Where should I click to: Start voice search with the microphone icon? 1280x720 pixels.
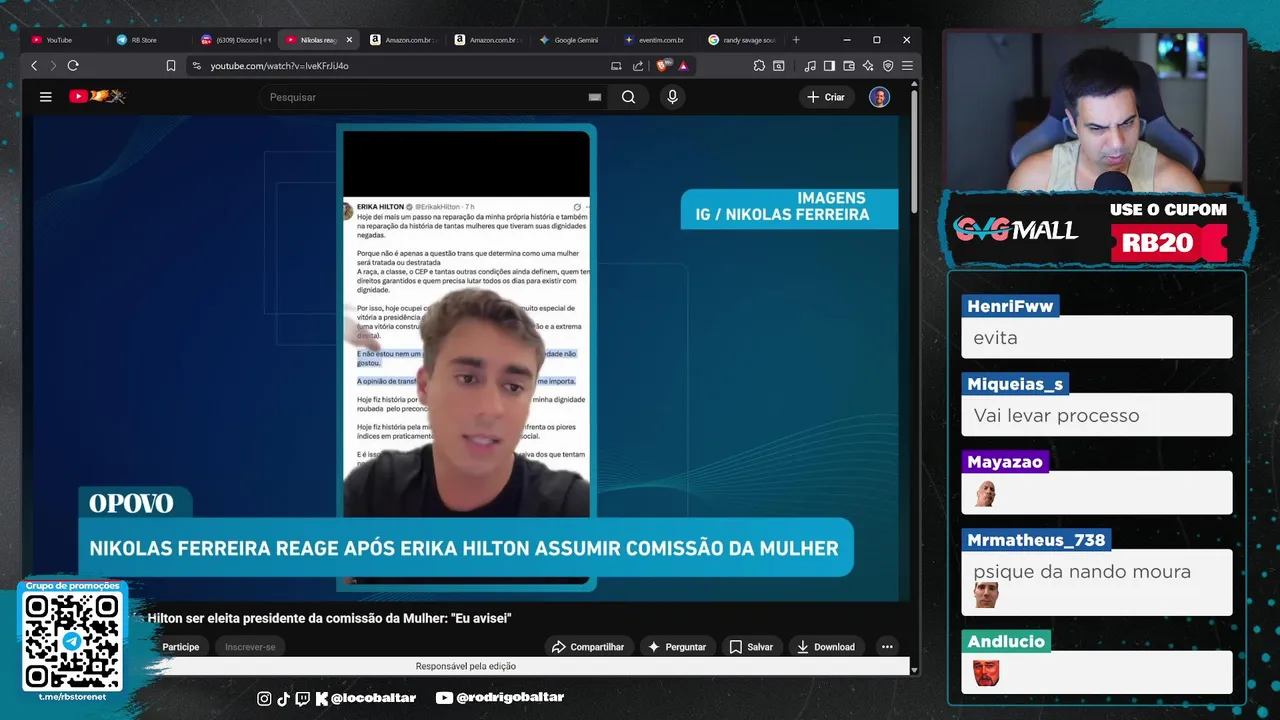coord(672,97)
